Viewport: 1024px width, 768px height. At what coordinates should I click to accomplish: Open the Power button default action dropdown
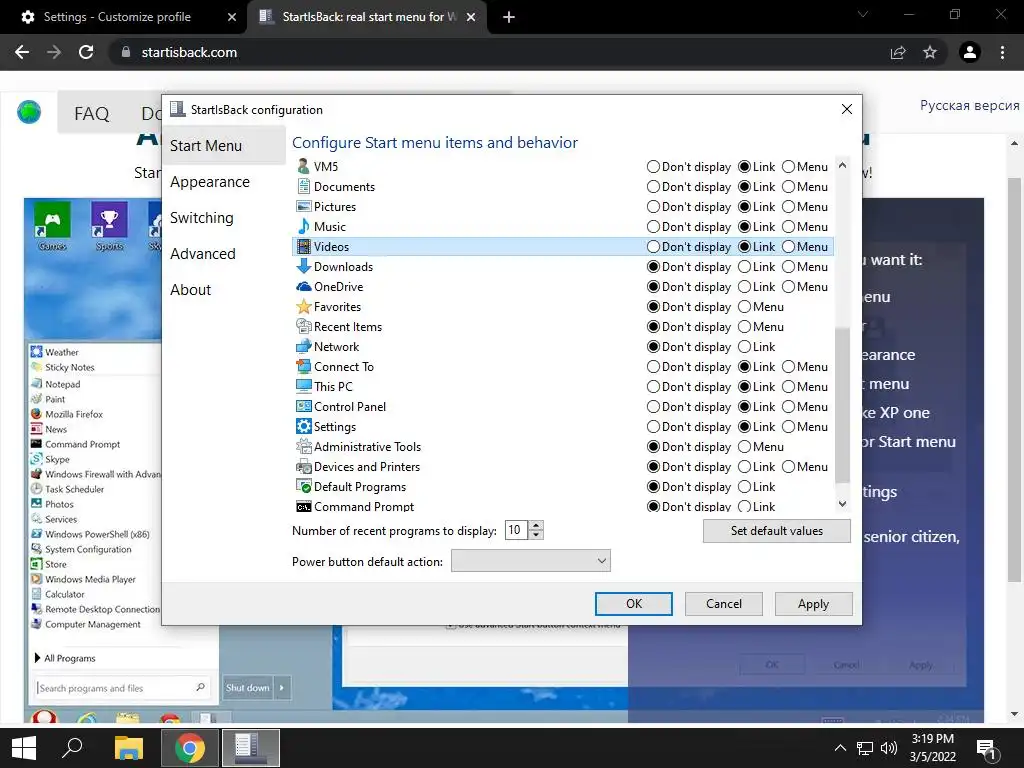coord(531,561)
